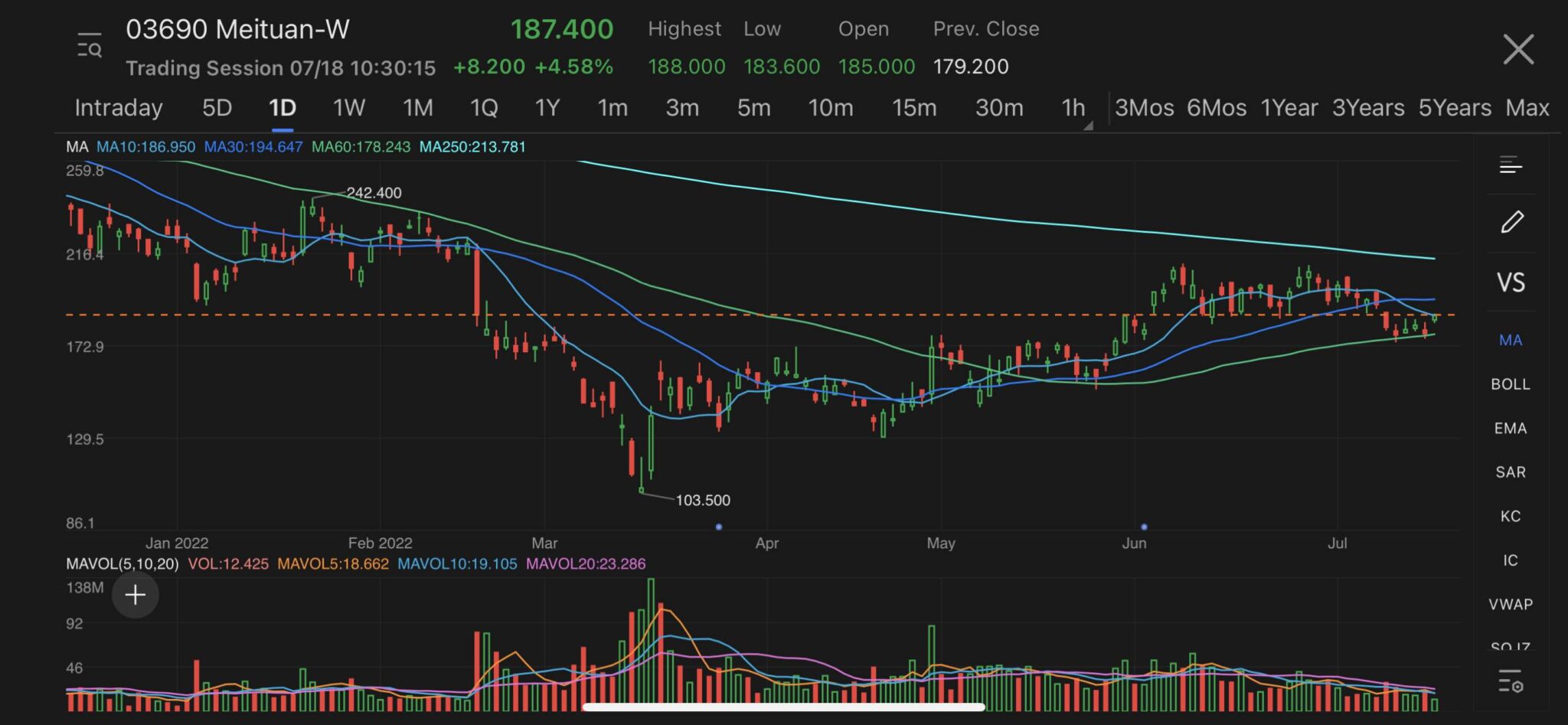1568x725 pixels.
Task: Toggle the IC indicator
Action: point(1511,560)
